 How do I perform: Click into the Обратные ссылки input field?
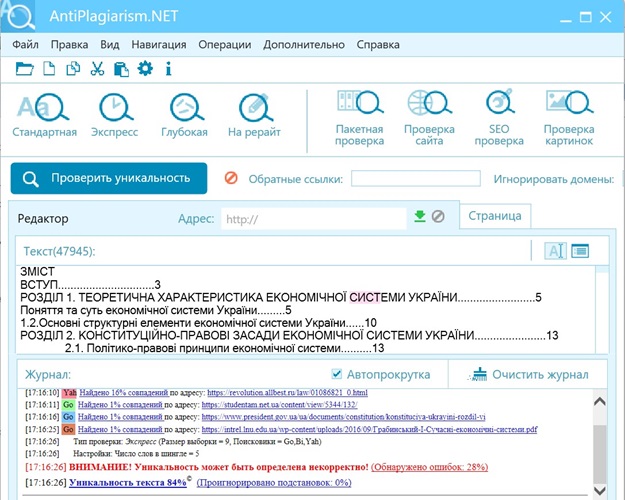(416, 178)
